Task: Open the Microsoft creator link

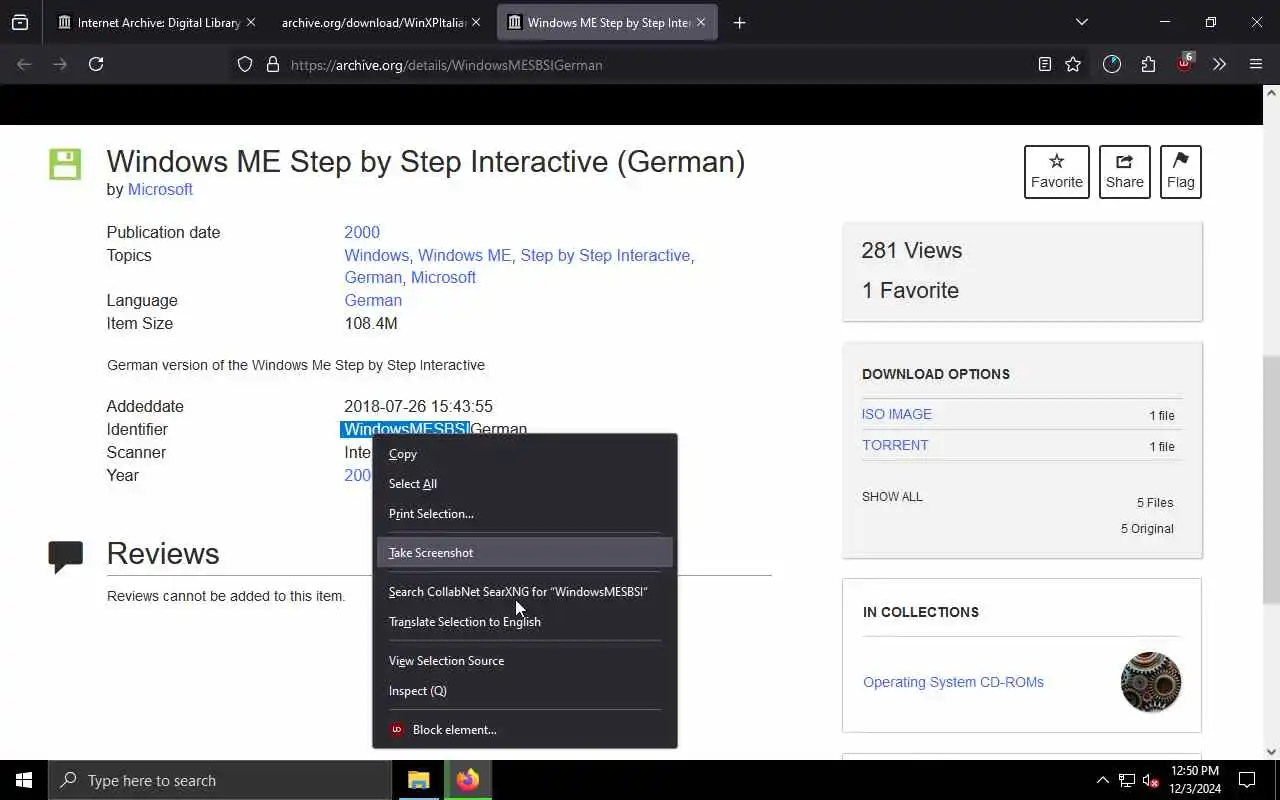Action: pyautogui.click(x=160, y=189)
